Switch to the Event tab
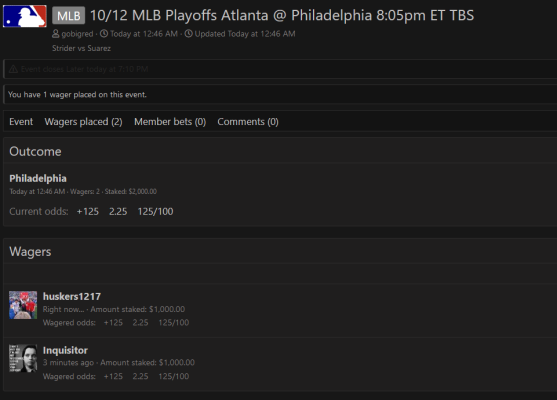557x400 pixels. click(x=21, y=122)
